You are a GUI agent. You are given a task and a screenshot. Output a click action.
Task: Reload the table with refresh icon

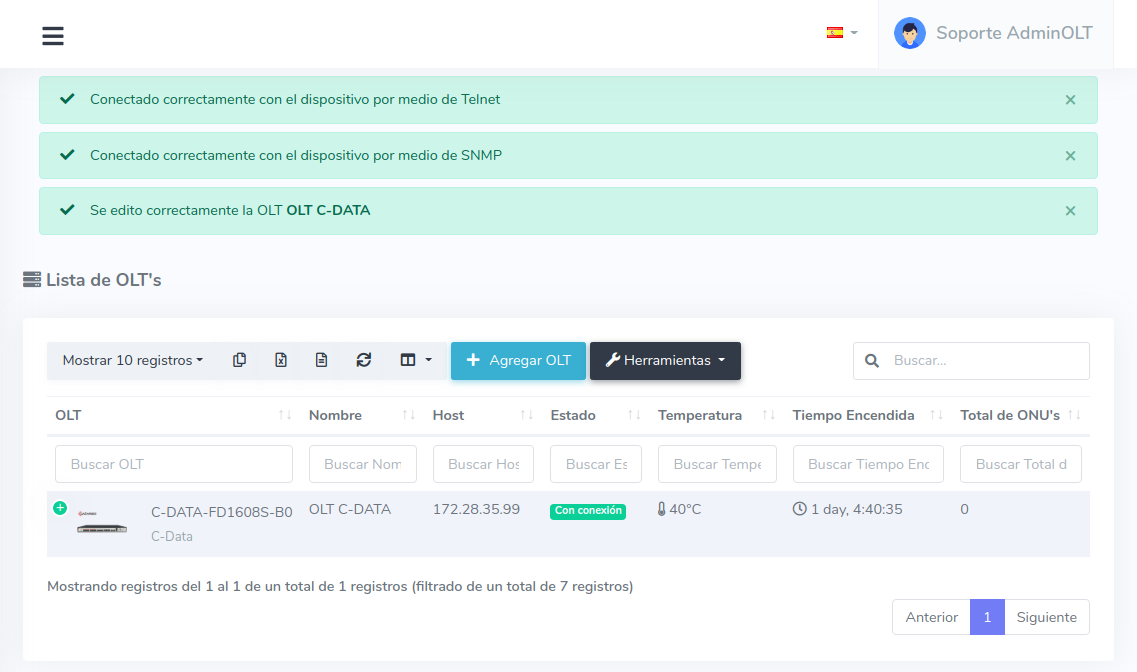point(364,360)
